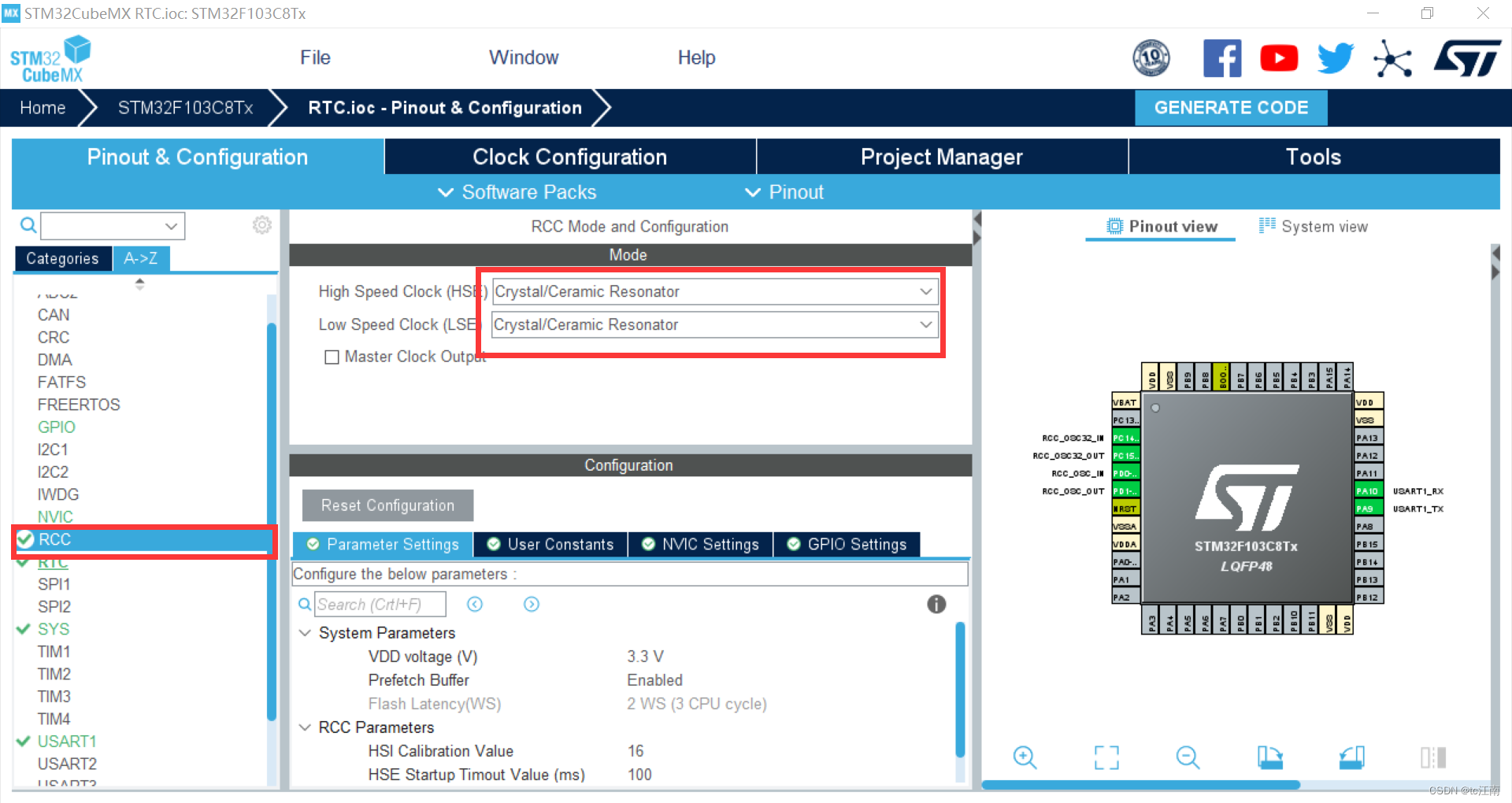Screen dimensions: 1512x803
Task: Switch to Clock Configuration tab
Action: pyautogui.click(x=570, y=157)
